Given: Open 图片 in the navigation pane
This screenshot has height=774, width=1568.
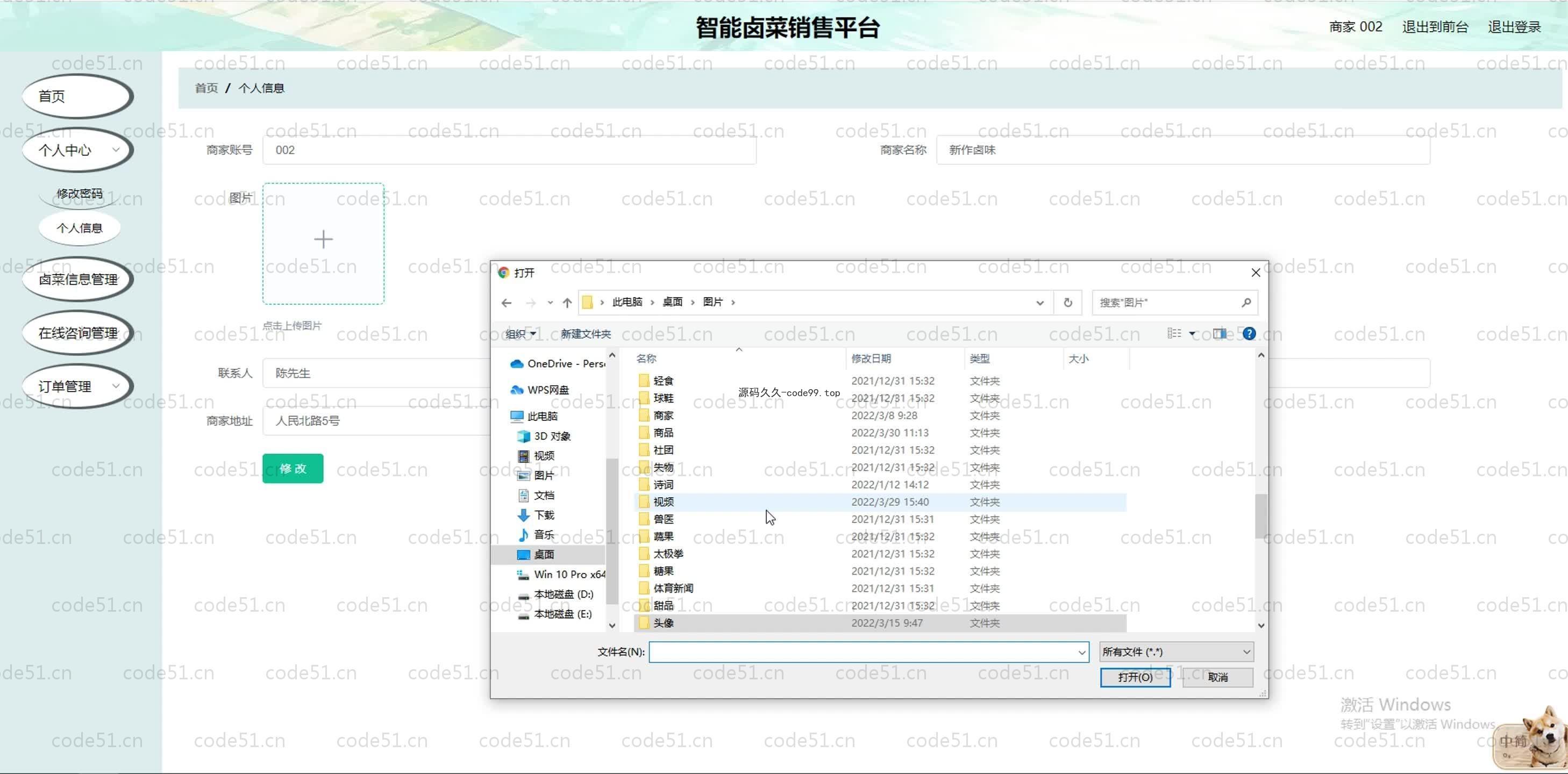Looking at the screenshot, I should [536, 475].
